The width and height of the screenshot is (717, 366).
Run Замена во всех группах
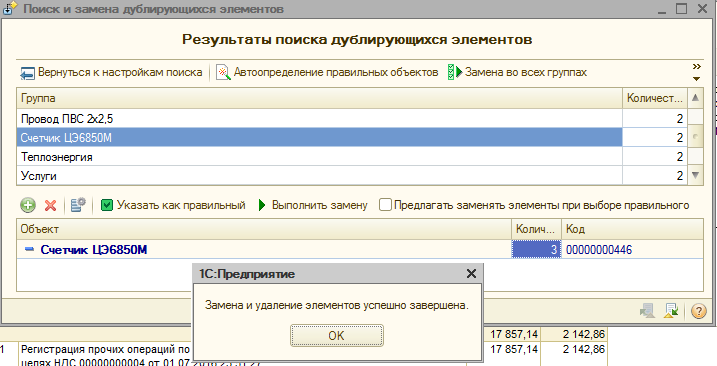coord(518,72)
